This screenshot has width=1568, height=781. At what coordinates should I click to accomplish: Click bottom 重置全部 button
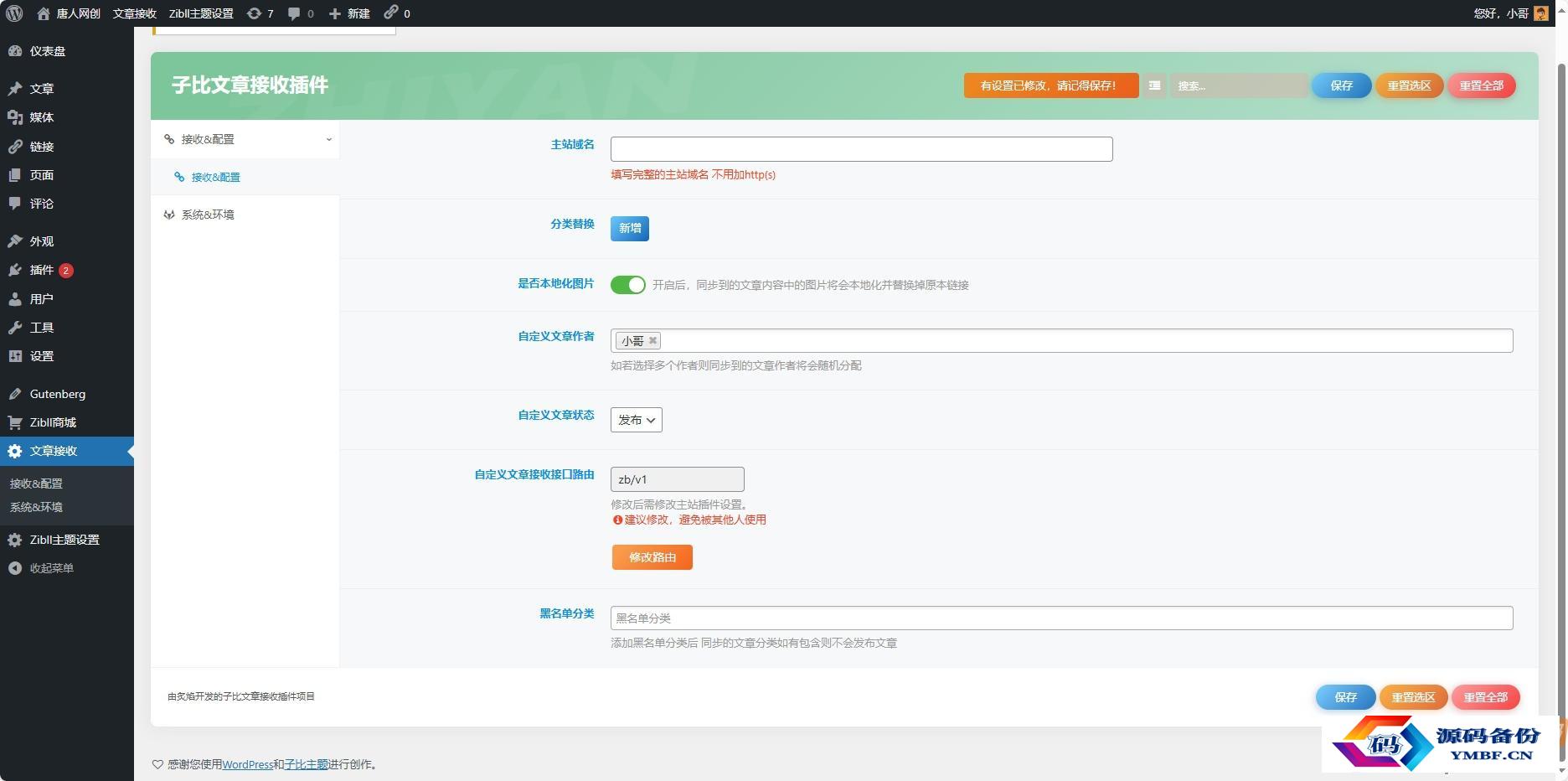(x=1486, y=697)
